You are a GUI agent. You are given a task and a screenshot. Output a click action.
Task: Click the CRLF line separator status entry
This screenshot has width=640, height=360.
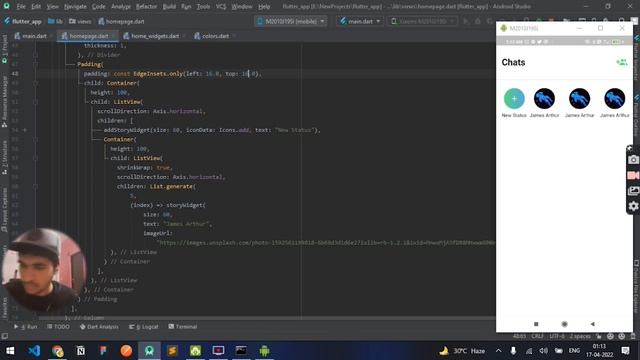537,336
